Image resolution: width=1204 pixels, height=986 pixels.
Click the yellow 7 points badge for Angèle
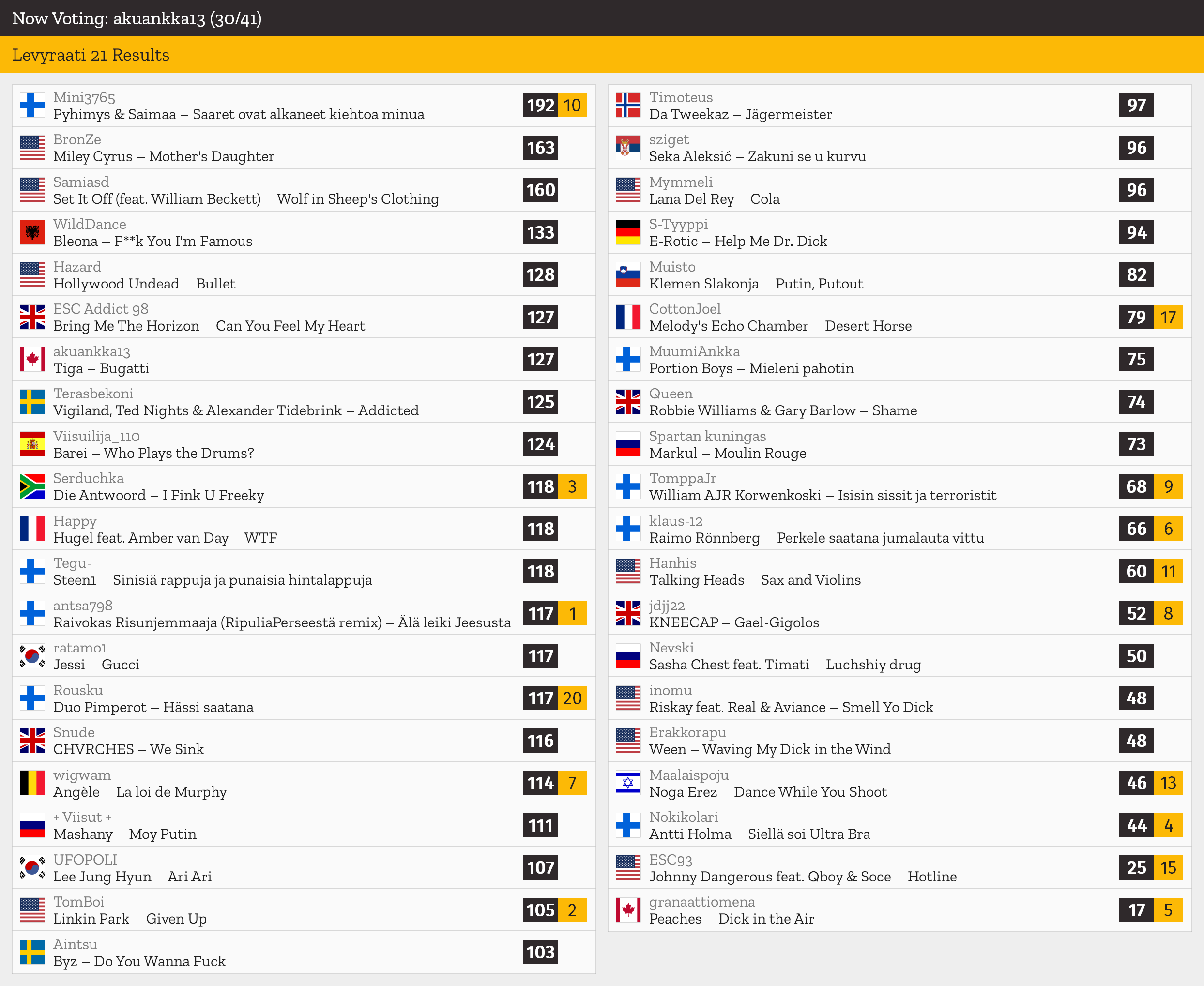[572, 783]
